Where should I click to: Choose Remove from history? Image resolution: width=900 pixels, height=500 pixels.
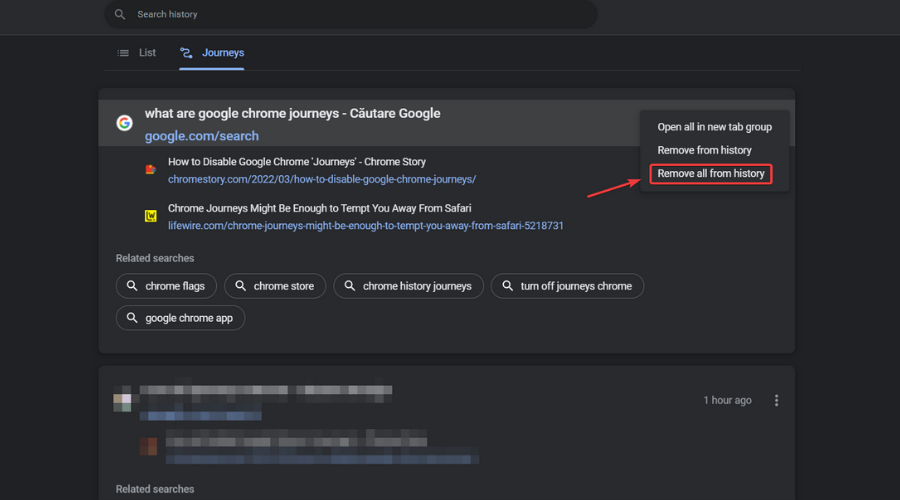(x=704, y=150)
